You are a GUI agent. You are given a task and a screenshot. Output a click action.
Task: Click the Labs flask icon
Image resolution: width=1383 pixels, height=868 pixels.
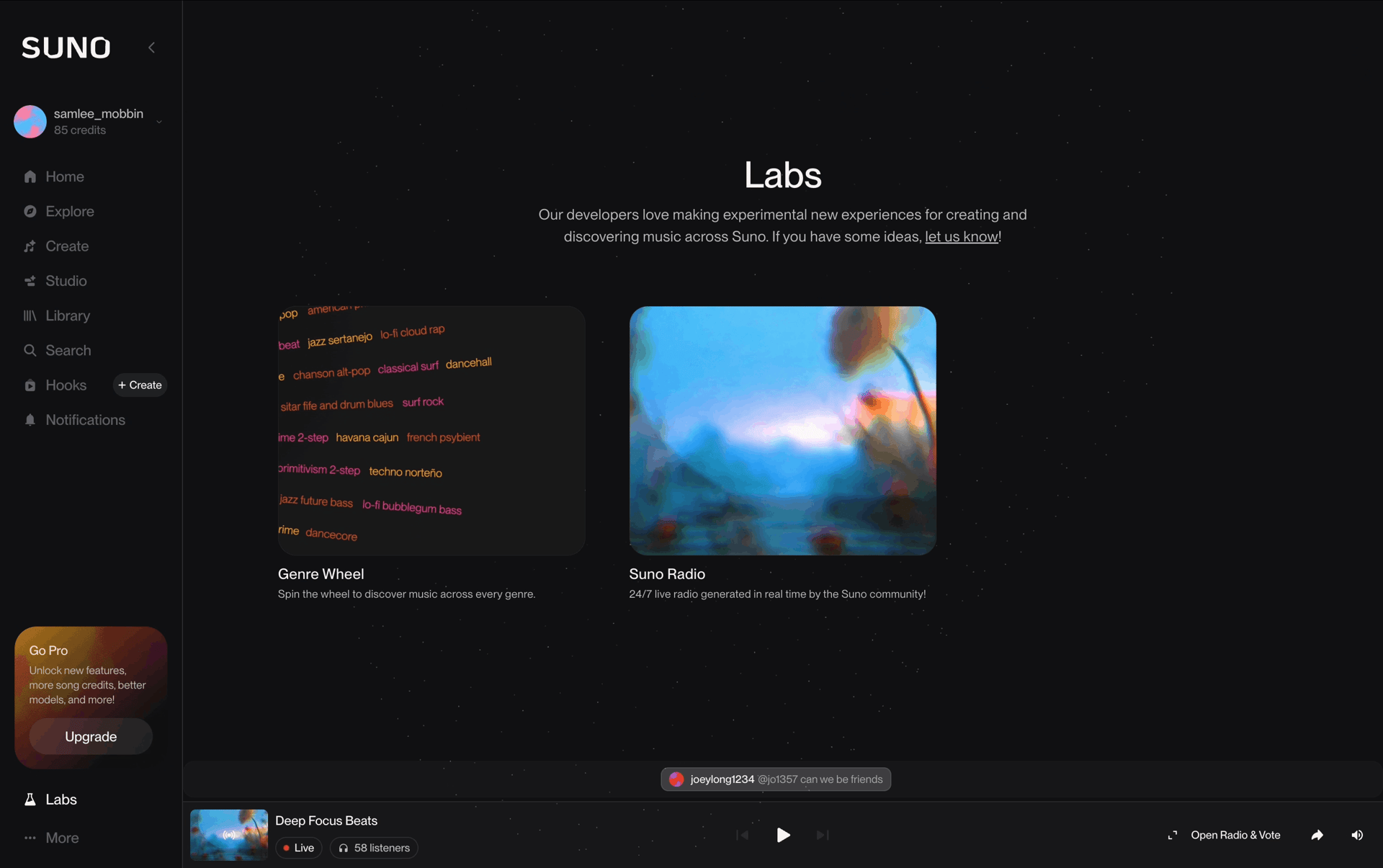[30, 800]
